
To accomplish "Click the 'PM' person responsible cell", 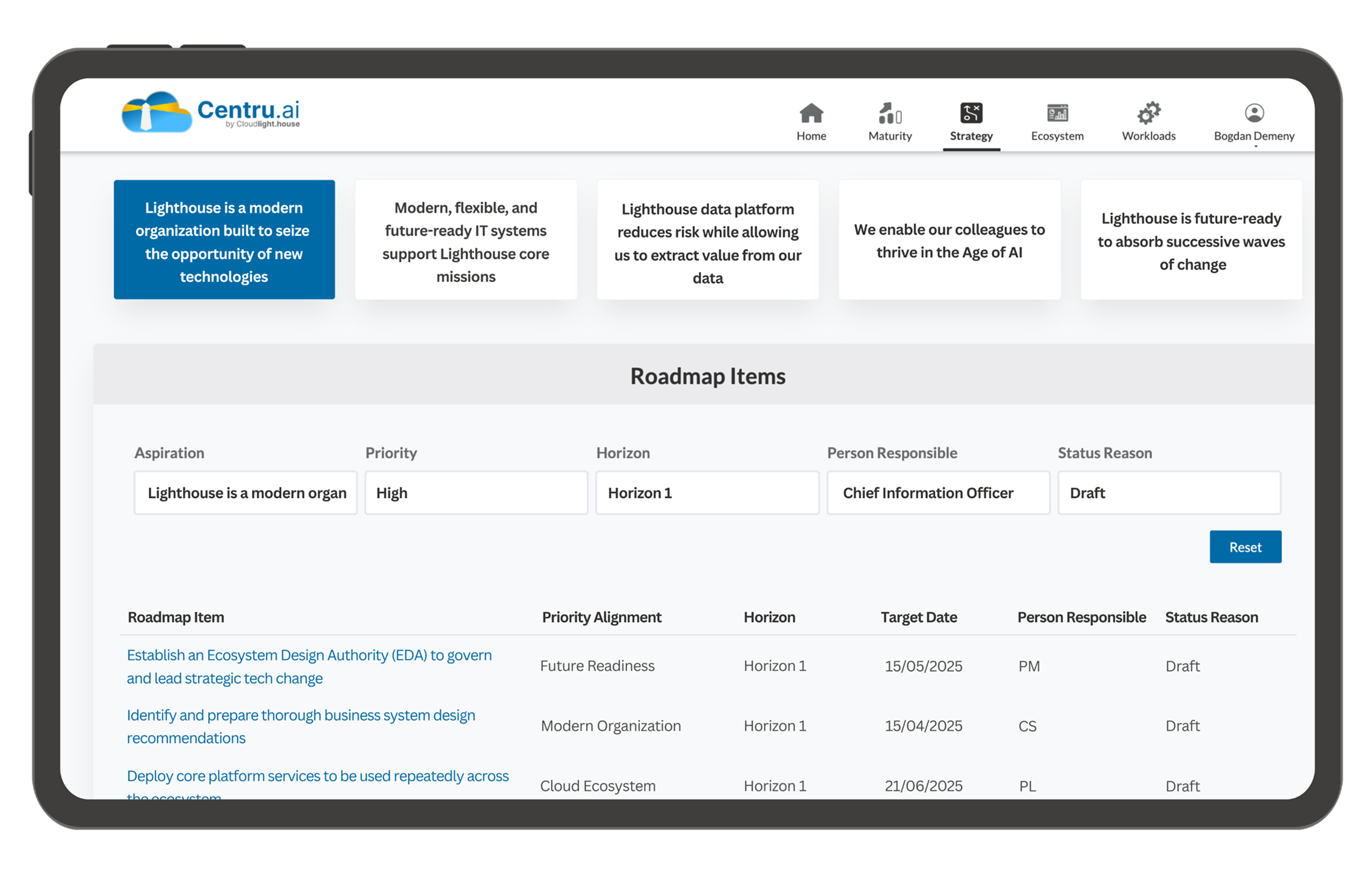I will pyautogui.click(x=1029, y=666).
